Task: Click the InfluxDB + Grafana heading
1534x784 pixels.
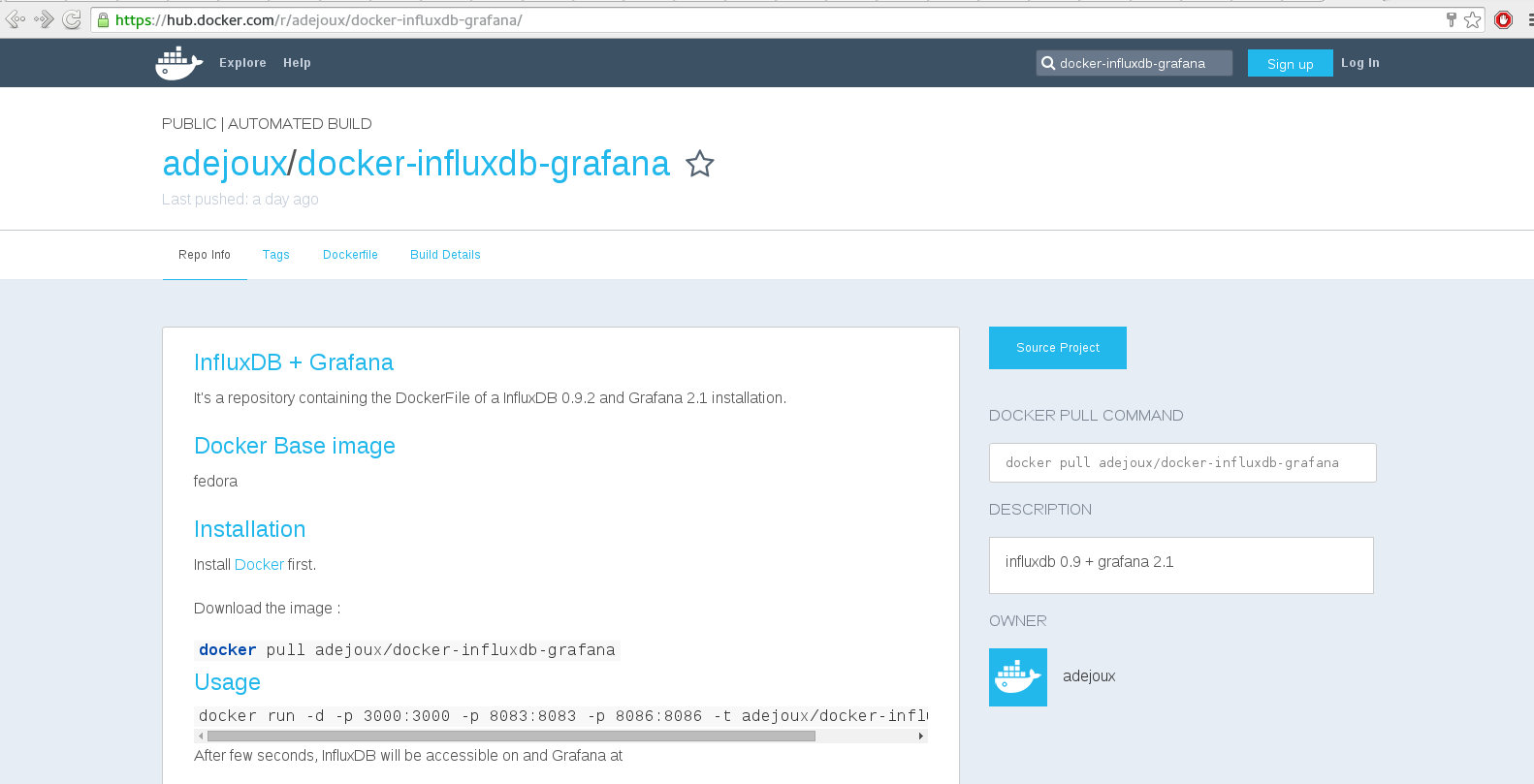Action: coord(294,362)
